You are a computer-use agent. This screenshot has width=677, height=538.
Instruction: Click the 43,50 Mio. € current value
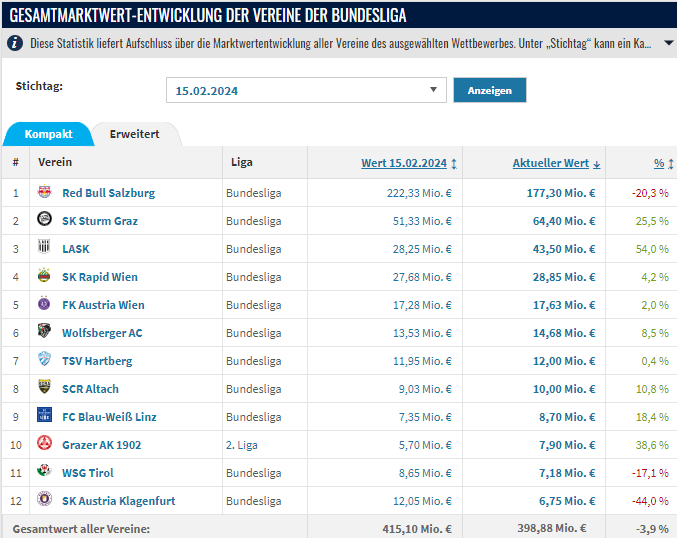tap(564, 249)
